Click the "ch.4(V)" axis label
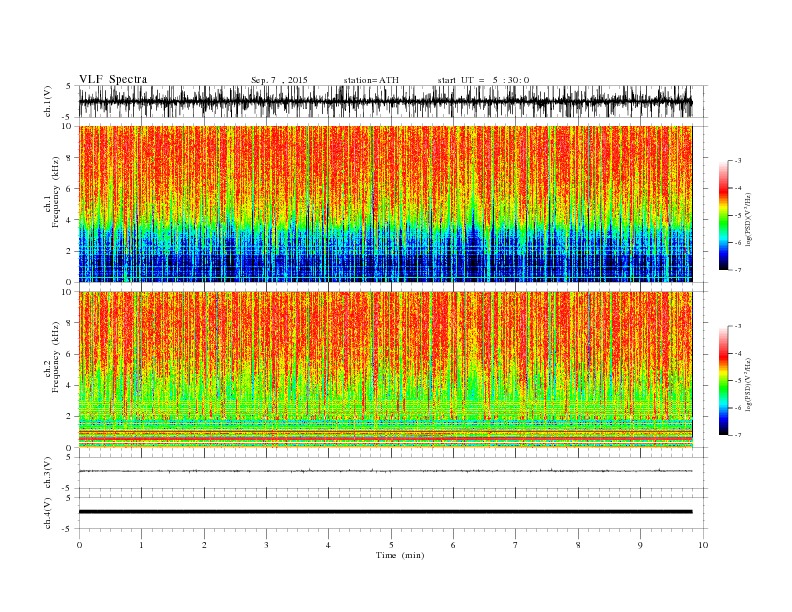The width and height of the screenshot is (792, 612). (x=48, y=513)
